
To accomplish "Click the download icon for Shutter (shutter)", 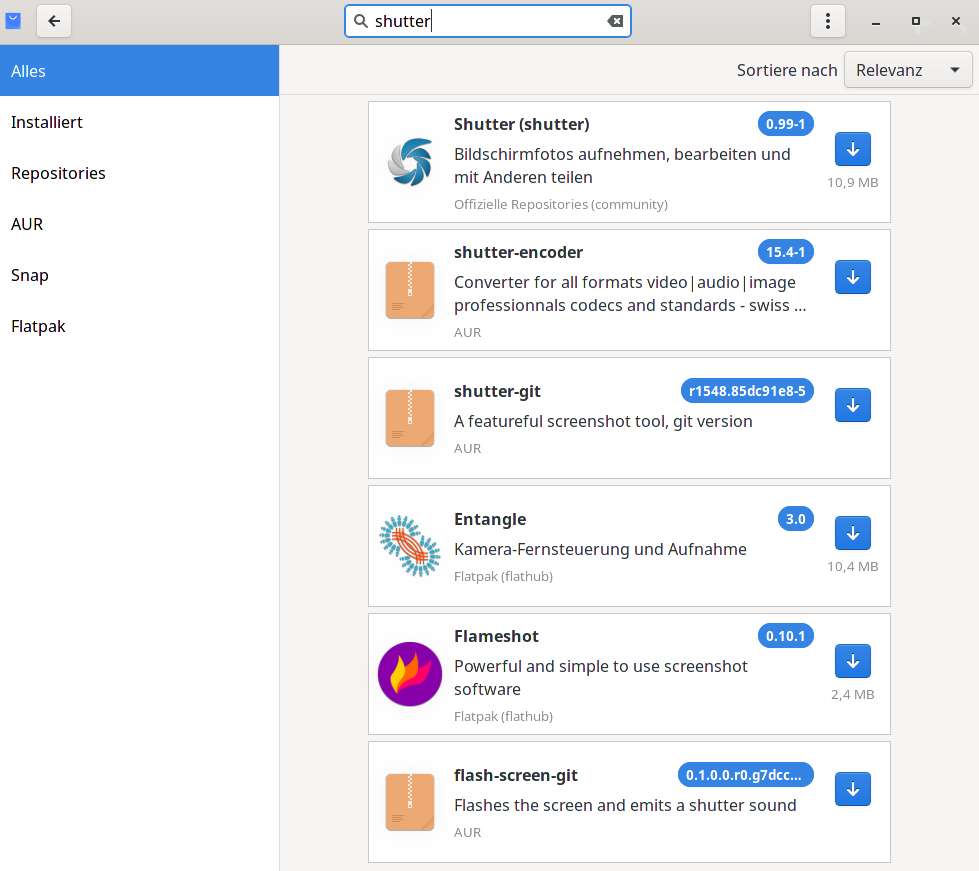I will coord(852,149).
